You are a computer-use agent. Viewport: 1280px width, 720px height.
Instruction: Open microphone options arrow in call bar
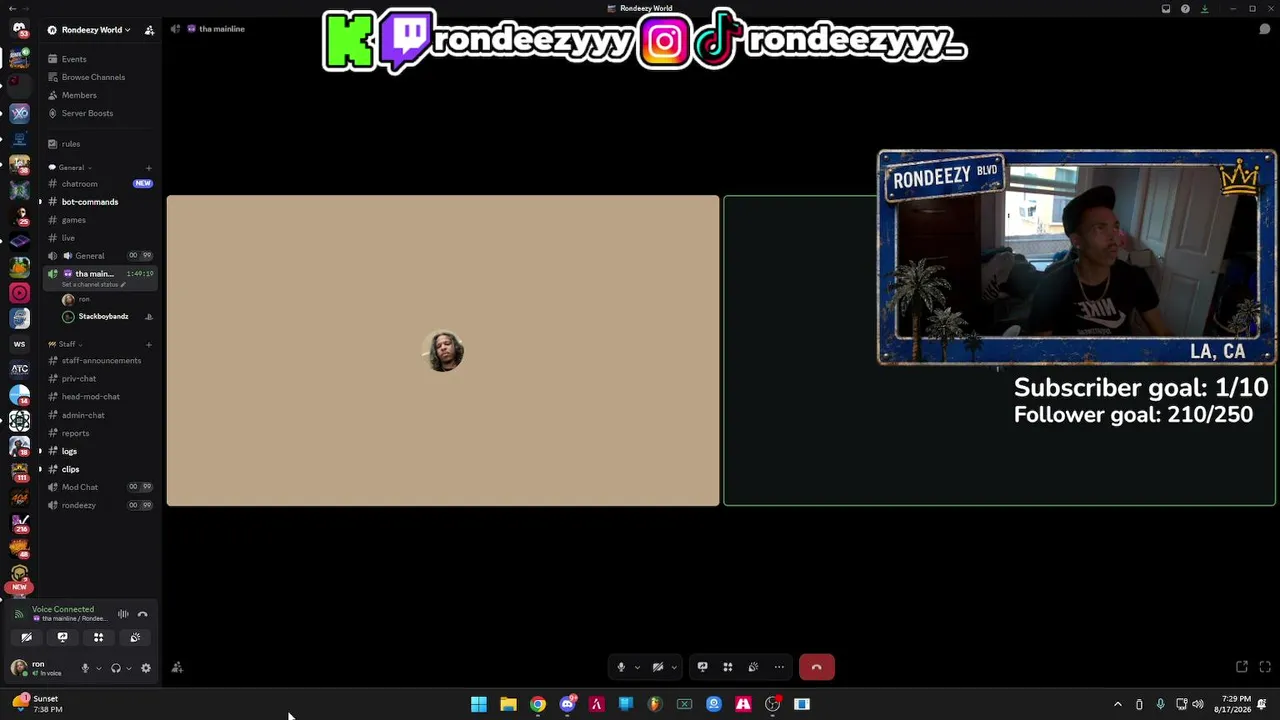coord(637,667)
